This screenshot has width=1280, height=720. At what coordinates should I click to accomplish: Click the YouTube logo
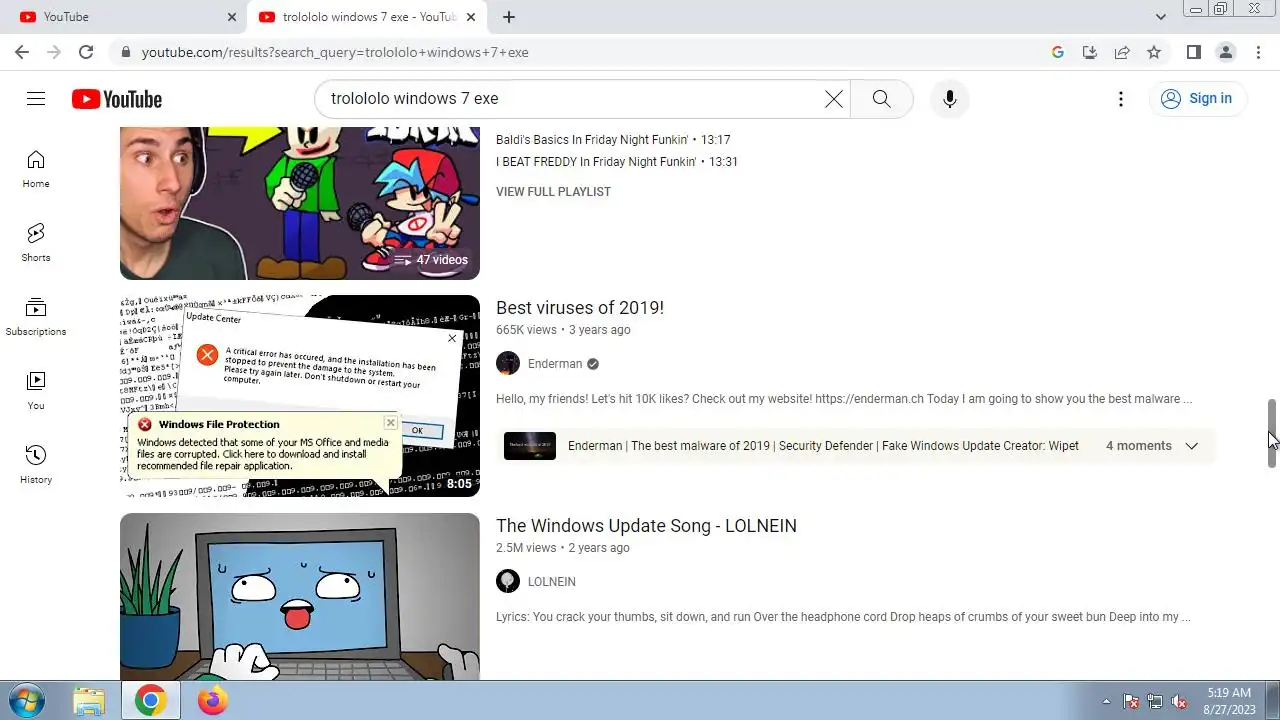(117, 99)
